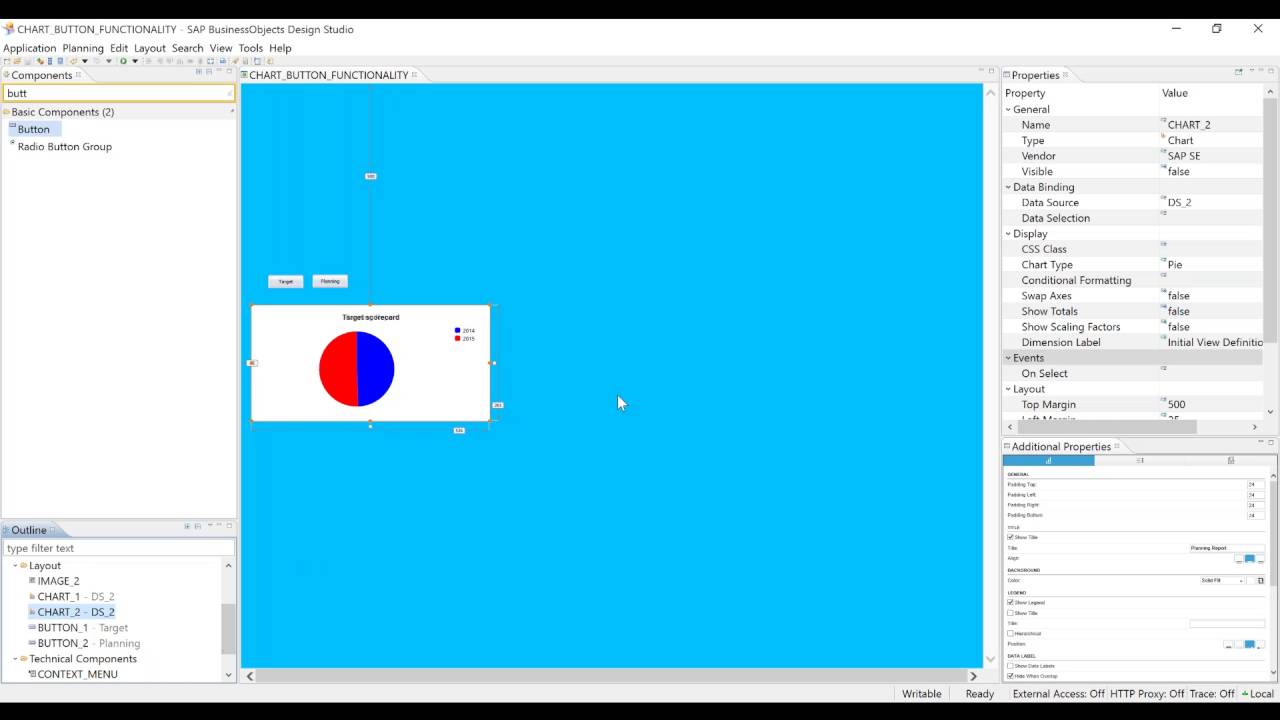Screen dimensions: 1280x720
Task: Click the Target button on canvas
Action: (286, 281)
